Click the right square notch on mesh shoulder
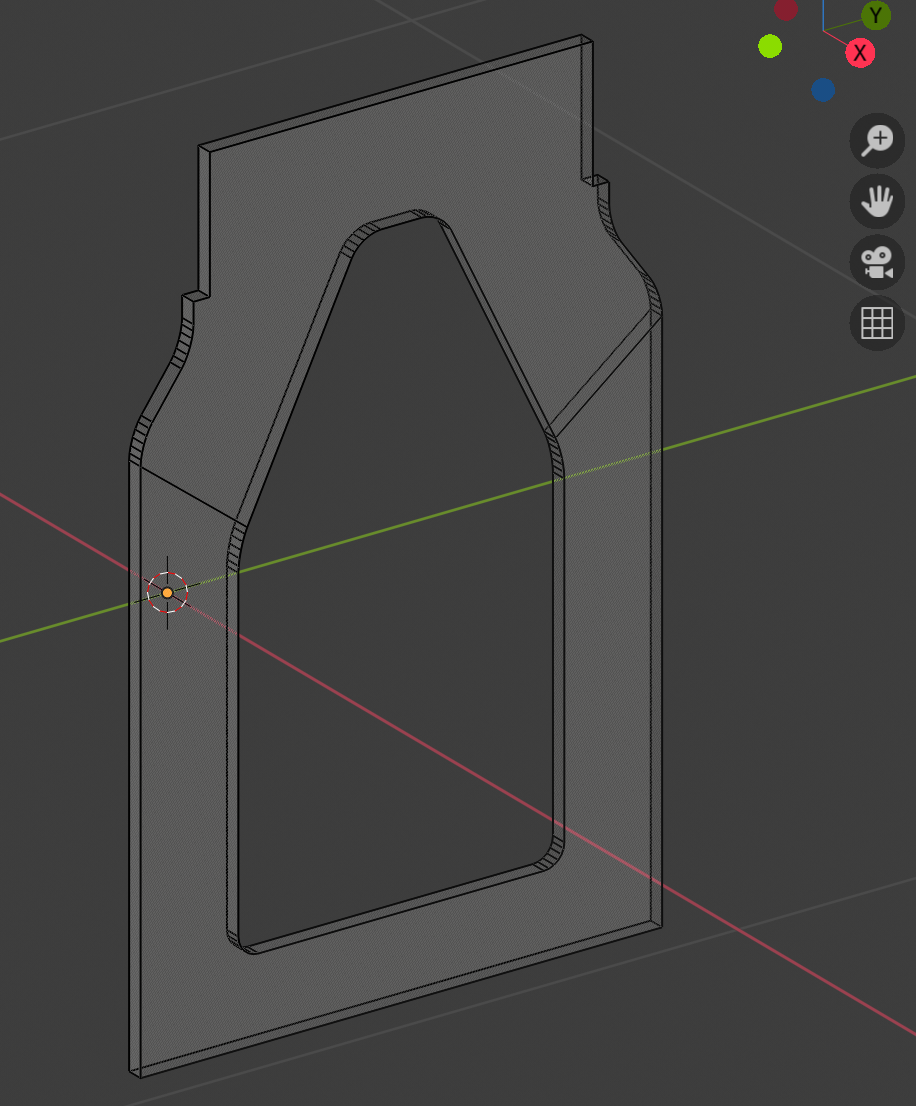Image resolution: width=916 pixels, height=1106 pixels. [596, 181]
